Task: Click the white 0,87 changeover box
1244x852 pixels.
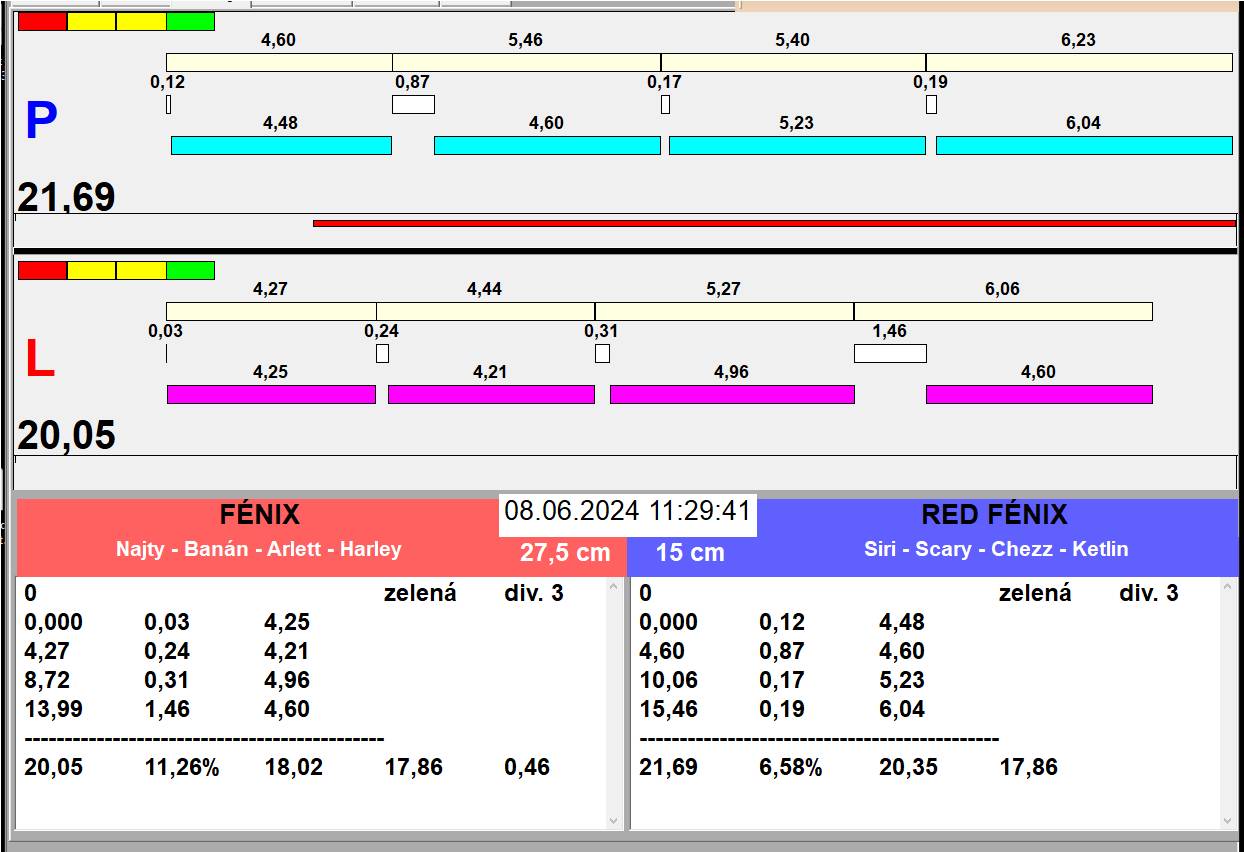Action: pyautogui.click(x=413, y=104)
